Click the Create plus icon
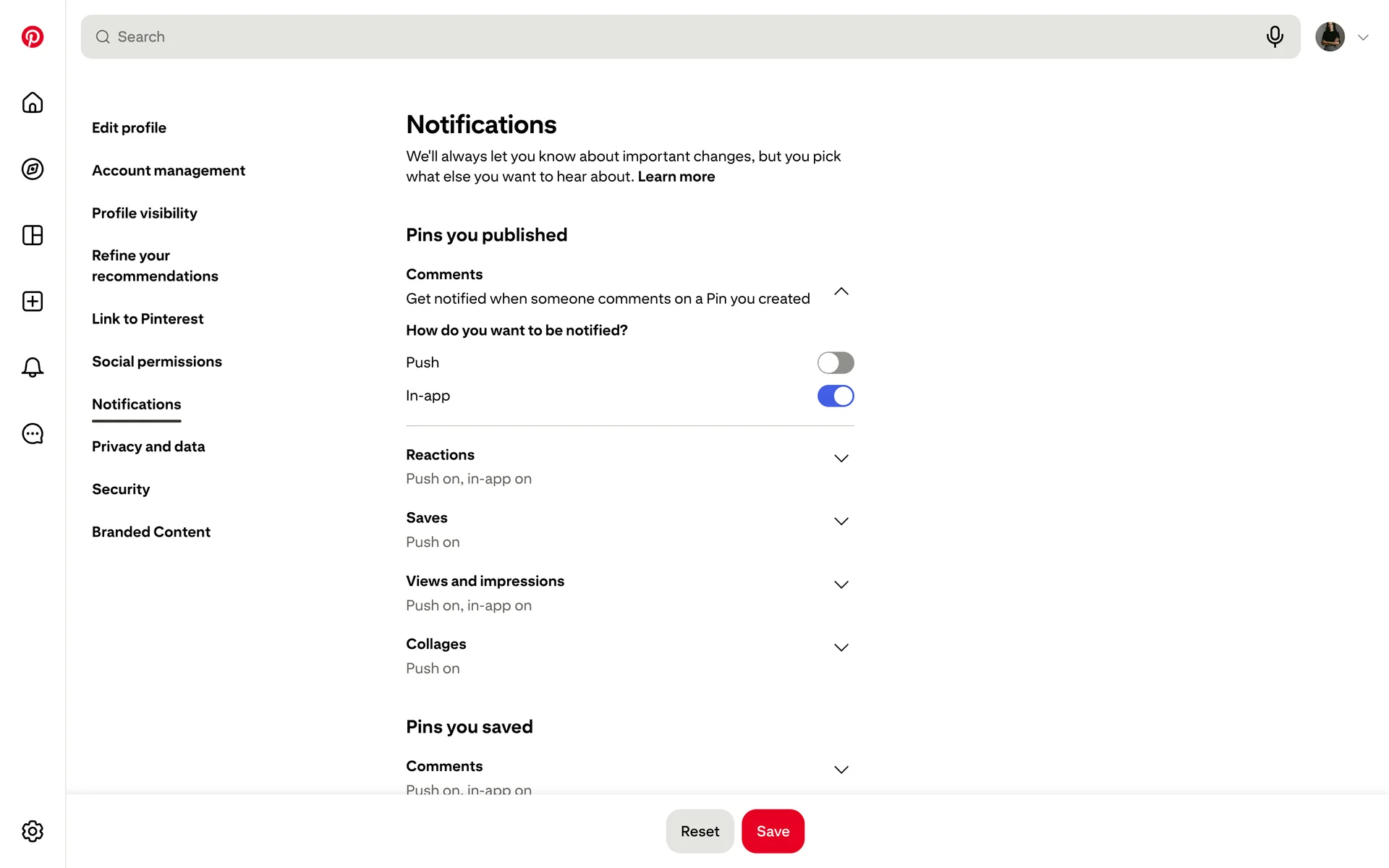Viewport: 1389px width, 868px height. pos(33,302)
